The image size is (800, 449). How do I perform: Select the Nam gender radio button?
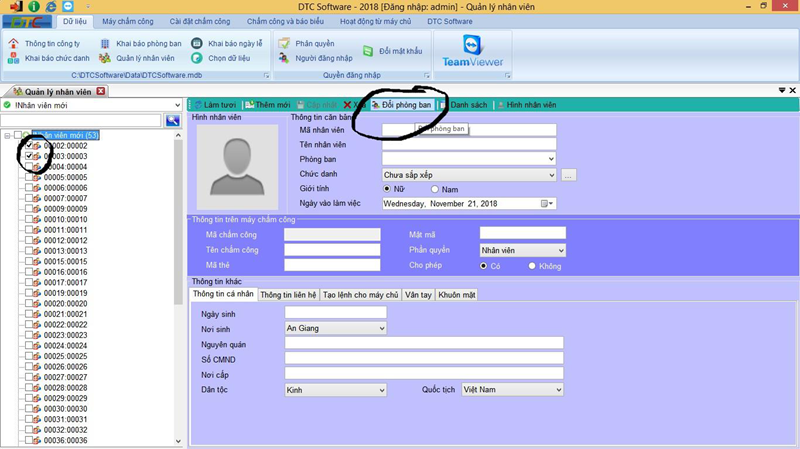point(435,188)
